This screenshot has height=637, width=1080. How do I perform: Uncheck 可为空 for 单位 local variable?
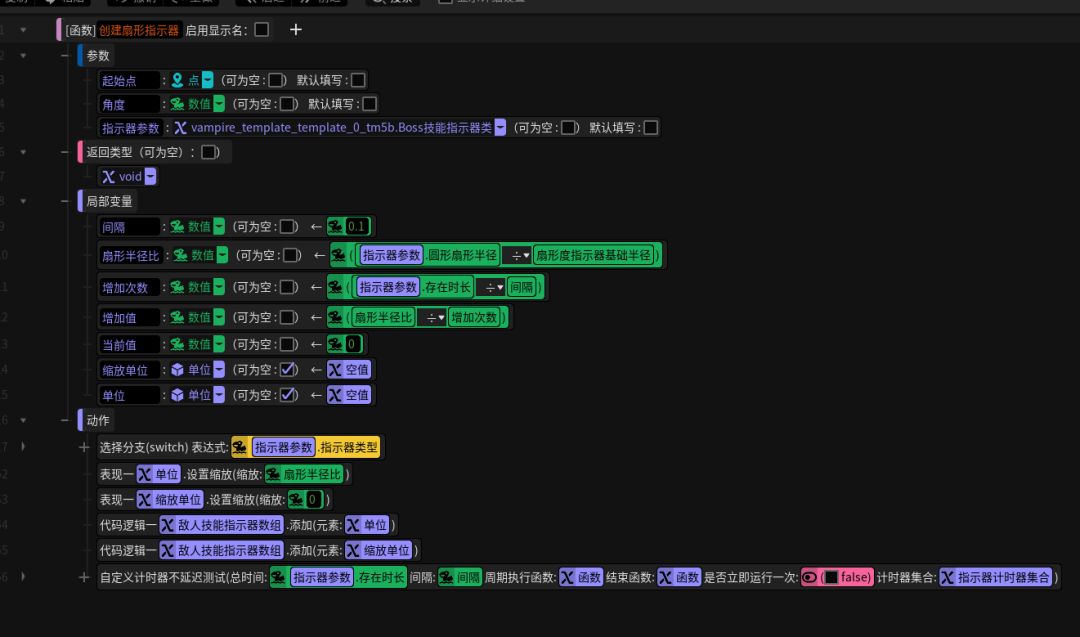(x=288, y=395)
